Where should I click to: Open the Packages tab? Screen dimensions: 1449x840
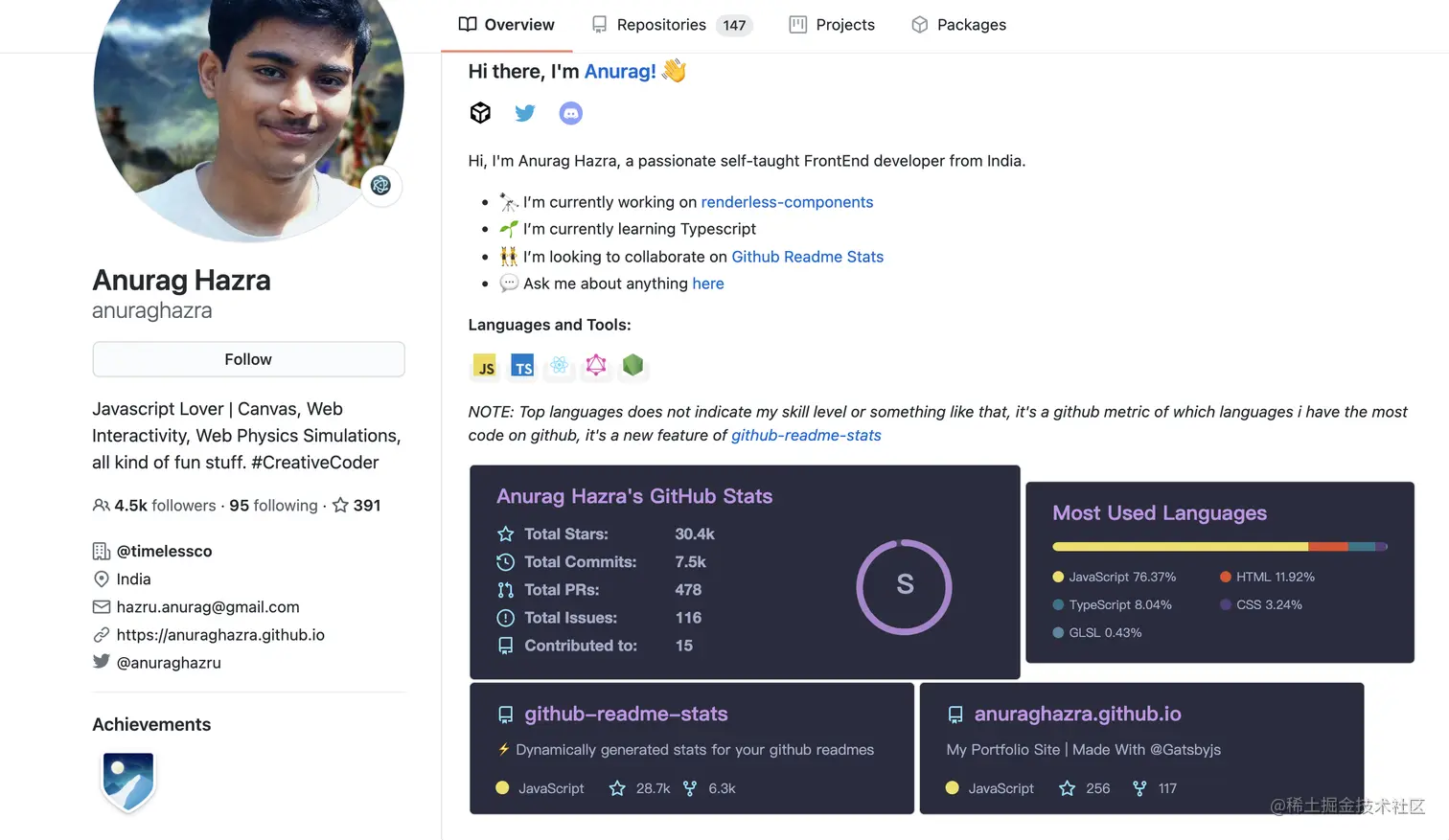coord(958,25)
